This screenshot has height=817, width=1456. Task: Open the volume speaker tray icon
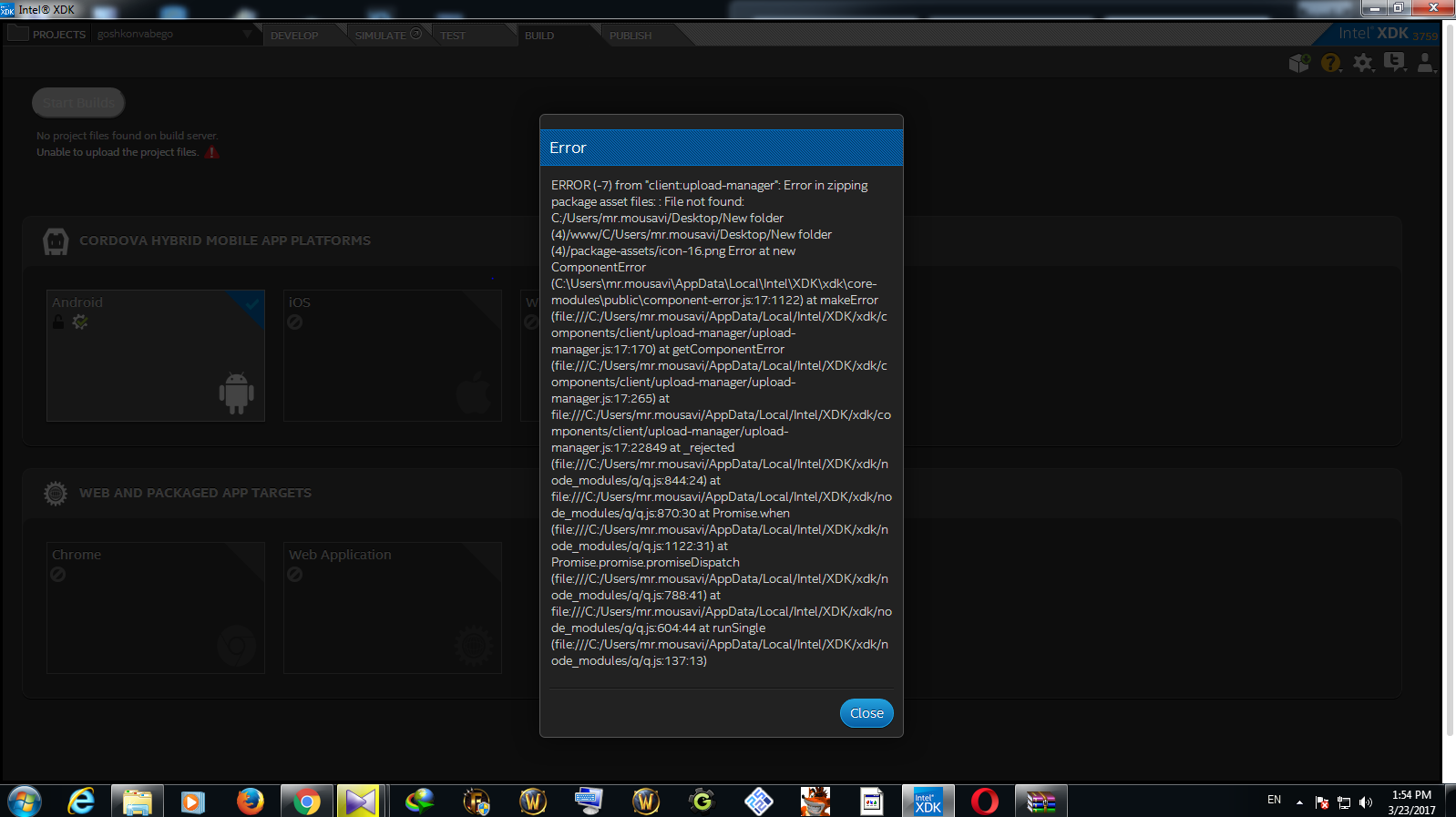[x=1365, y=802]
